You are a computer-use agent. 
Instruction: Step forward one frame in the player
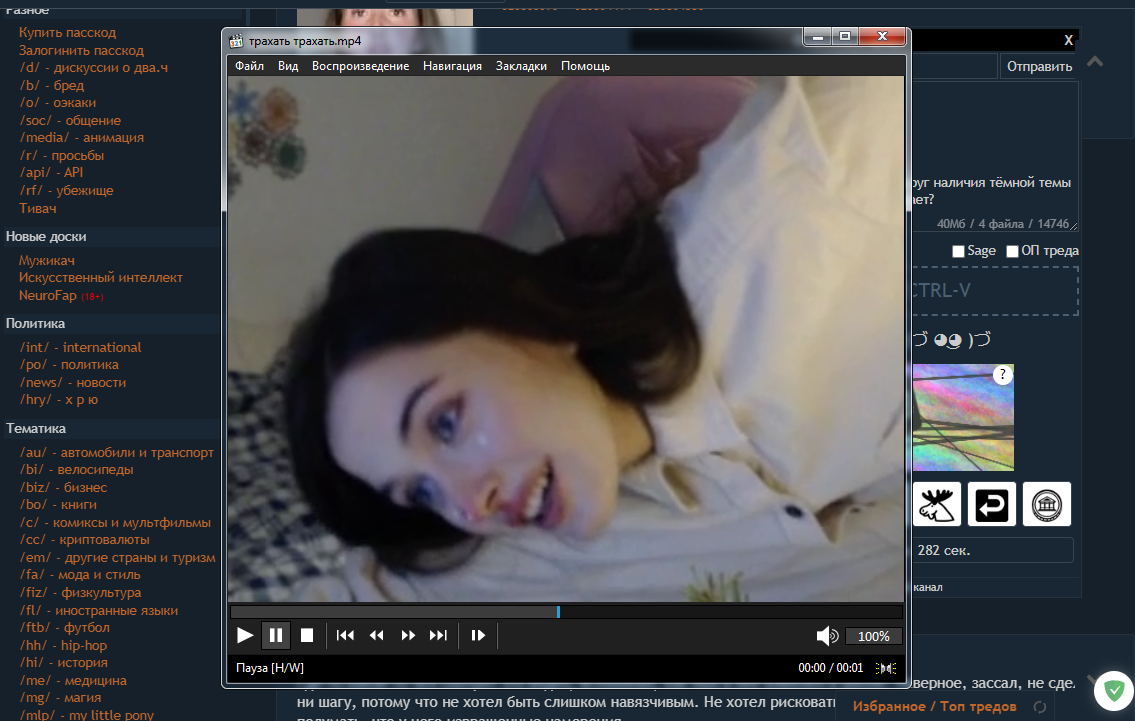[478, 636]
